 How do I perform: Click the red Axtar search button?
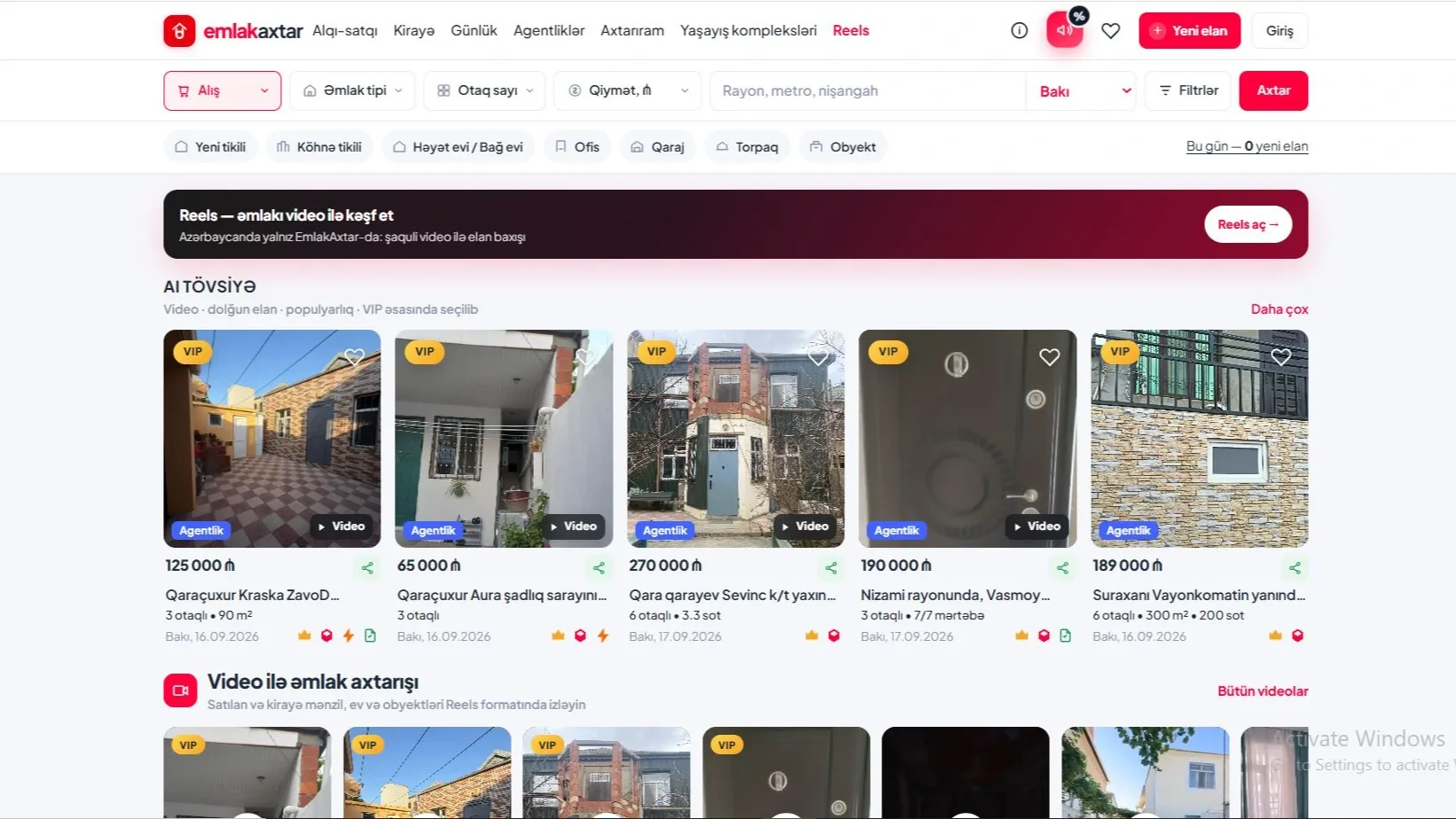1273,90
